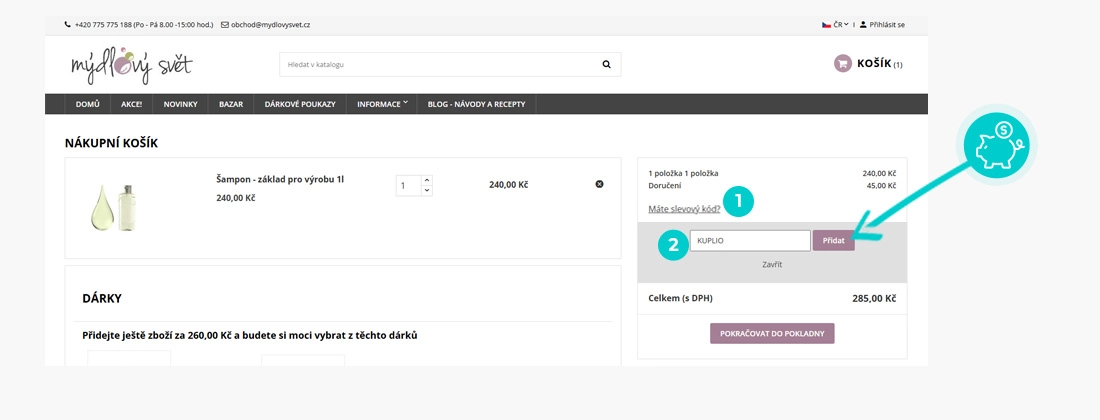Image resolution: width=1100 pixels, height=420 pixels.
Task: Open BAZAR menu item
Action: click(x=231, y=104)
